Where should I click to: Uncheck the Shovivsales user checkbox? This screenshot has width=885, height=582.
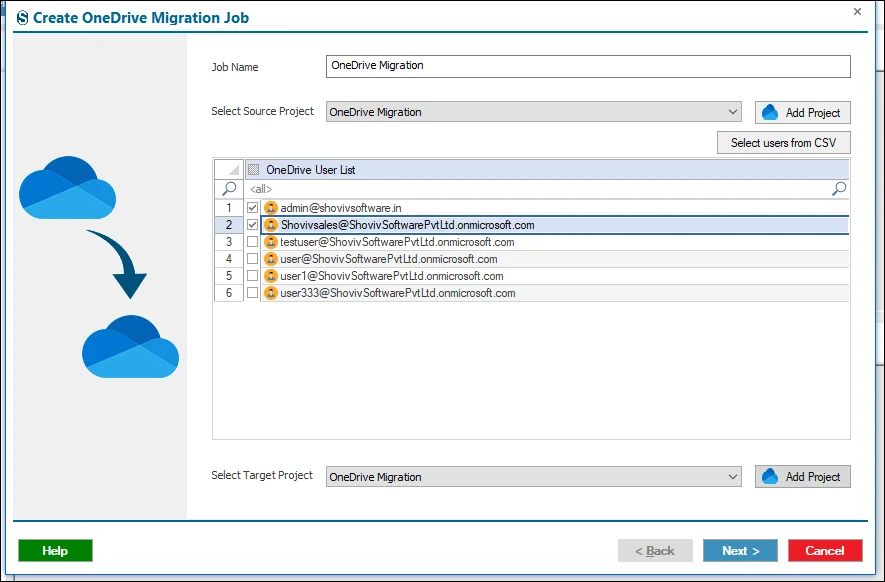(x=252, y=225)
